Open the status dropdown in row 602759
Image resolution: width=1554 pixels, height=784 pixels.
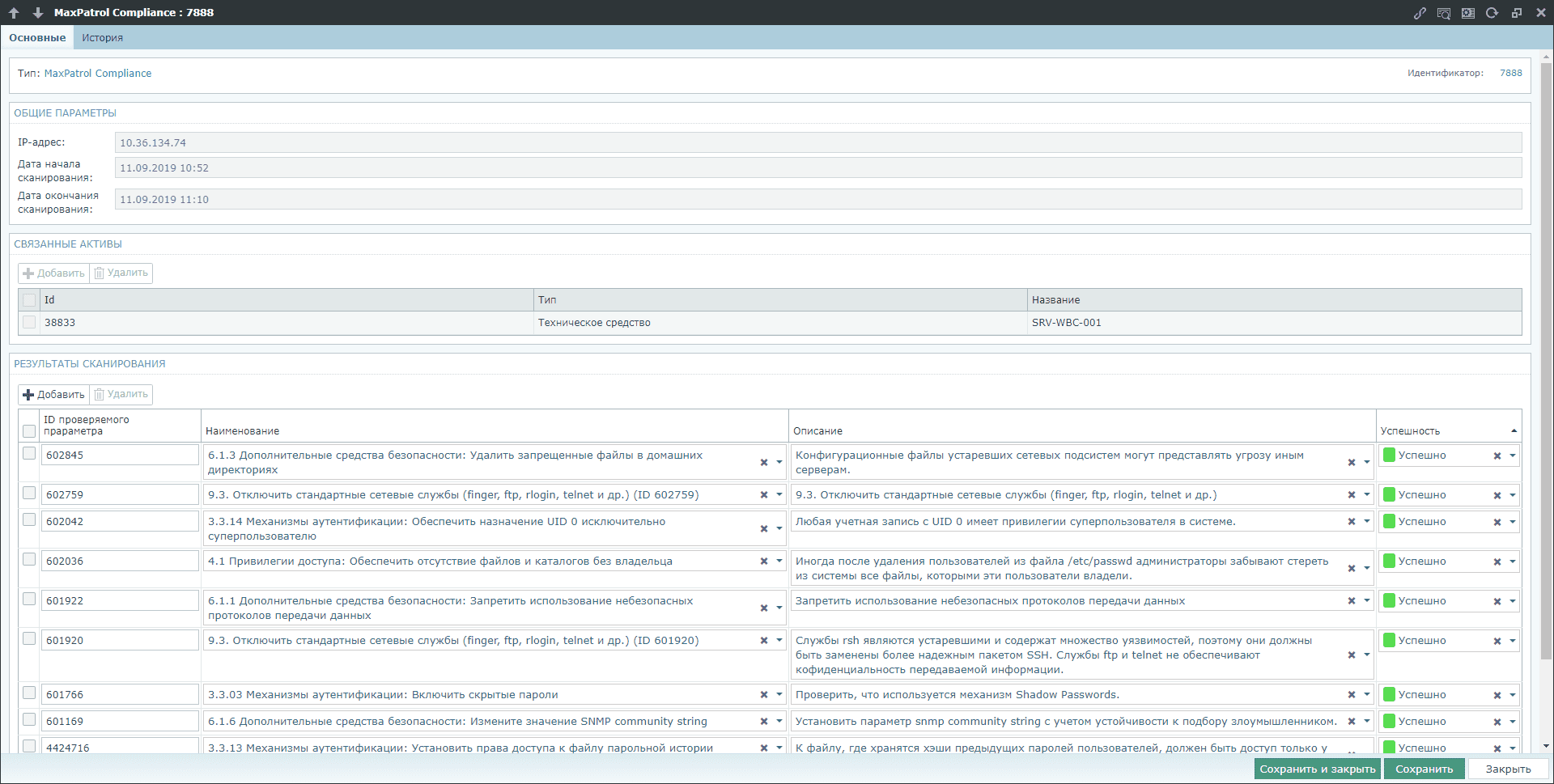(1512, 495)
